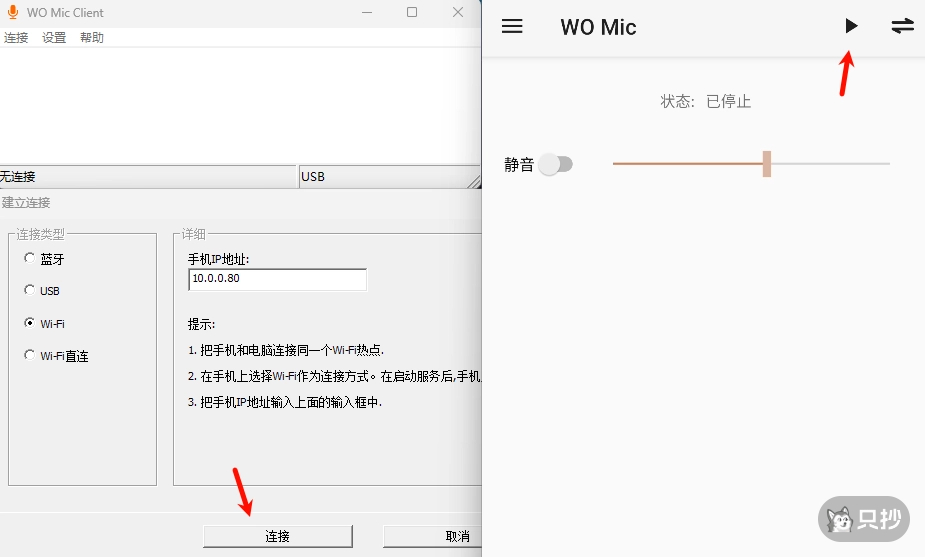925x557 pixels.
Task: Click hint 1 about same Wi-Fi hotspot
Action: 286,350
